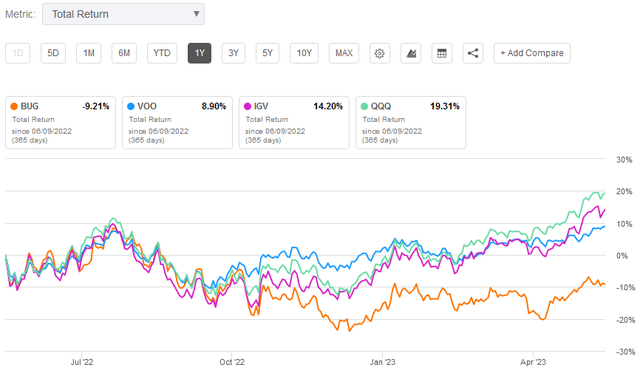Show the MAX time range
Viewport: 640px width, 376px height.
344,53
